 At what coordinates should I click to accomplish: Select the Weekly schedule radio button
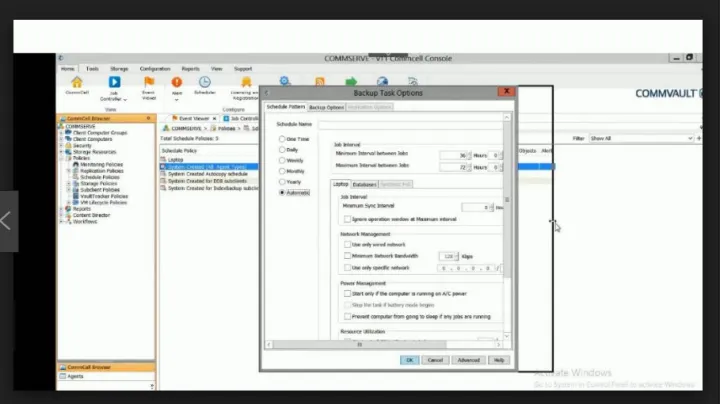[x=283, y=160]
